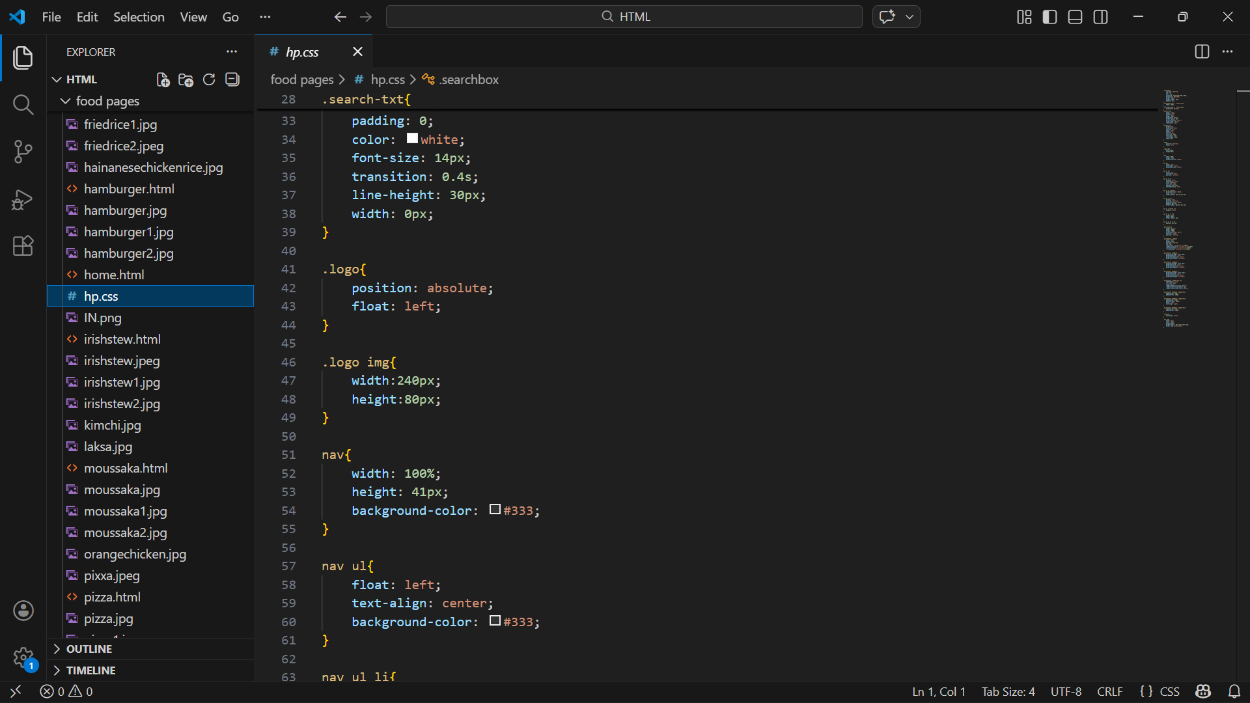The image size is (1250, 703).
Task: Collapse all folders in Explorer
Action: [x=232, y=80]
